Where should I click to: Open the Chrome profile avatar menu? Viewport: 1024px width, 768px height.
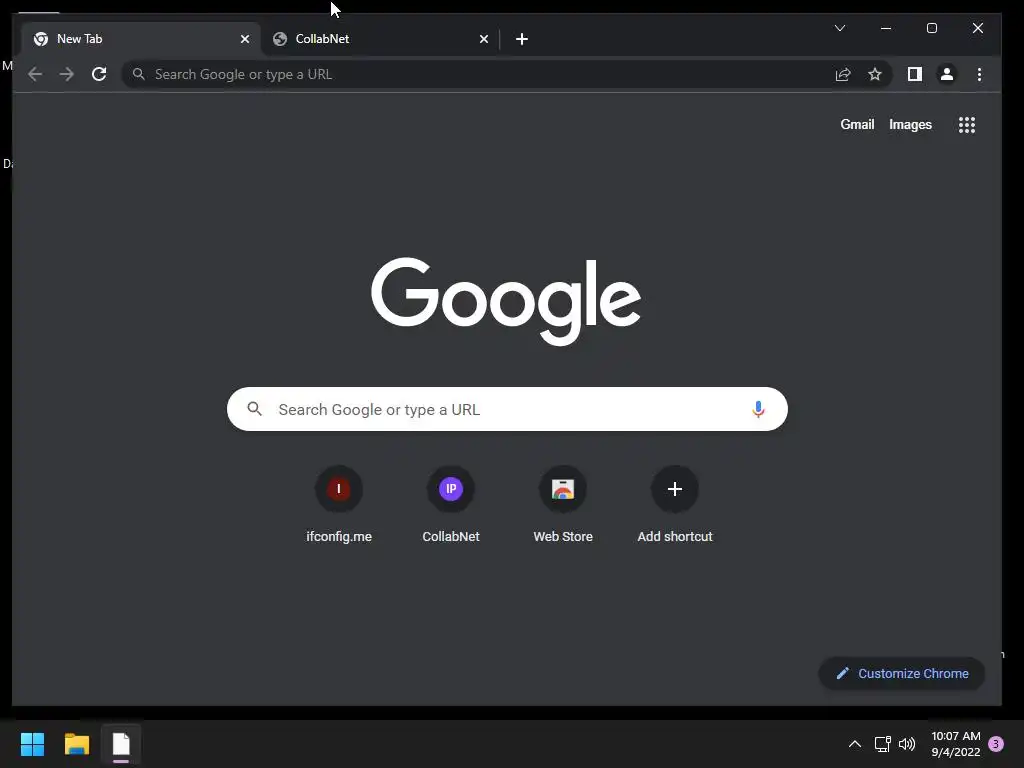tap(947, 74)
